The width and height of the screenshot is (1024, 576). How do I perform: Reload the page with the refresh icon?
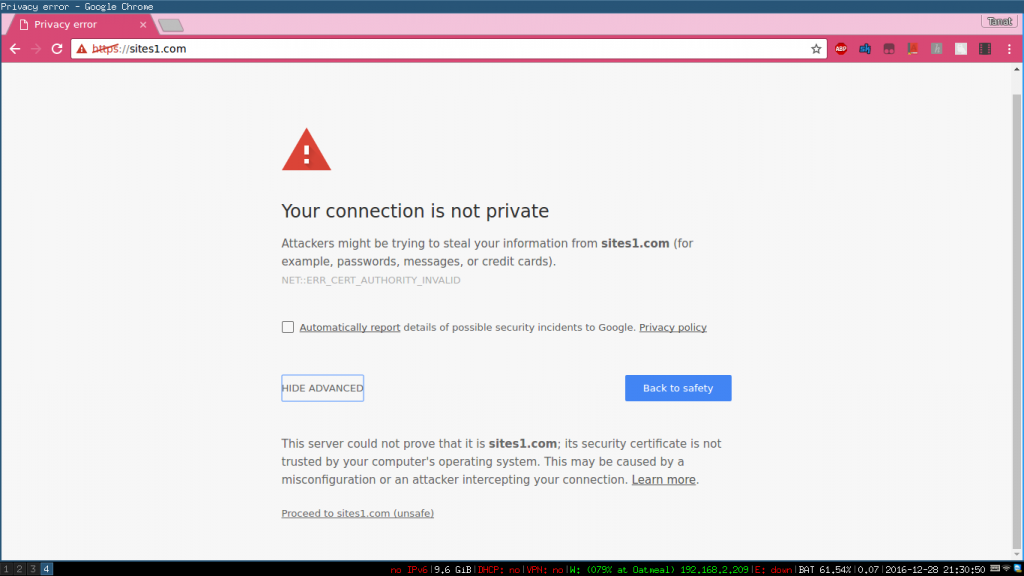click(57, 49)
